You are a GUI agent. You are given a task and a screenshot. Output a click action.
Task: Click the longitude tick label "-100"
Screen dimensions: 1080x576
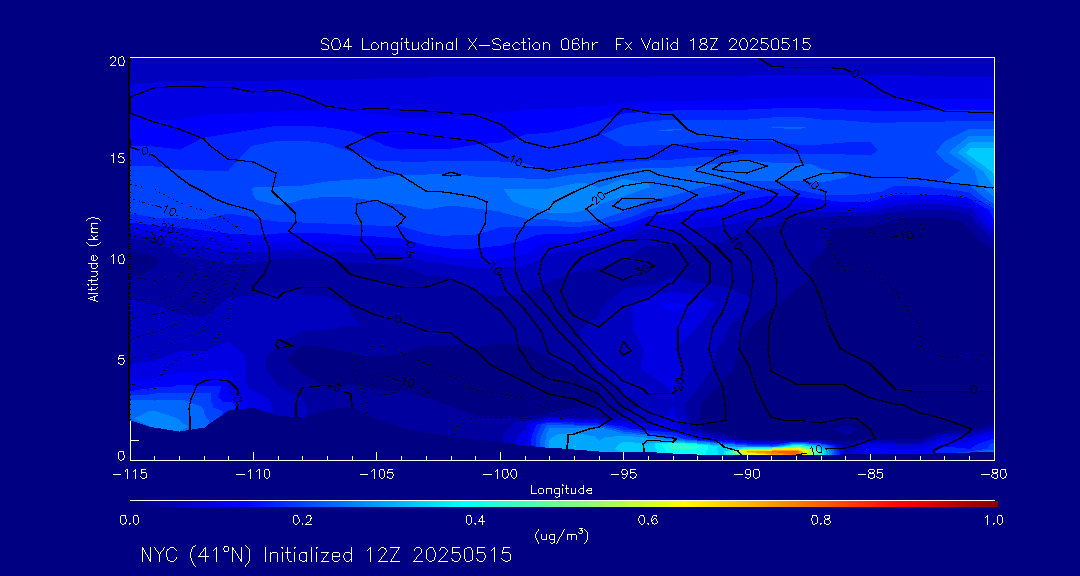click(500, 475)
